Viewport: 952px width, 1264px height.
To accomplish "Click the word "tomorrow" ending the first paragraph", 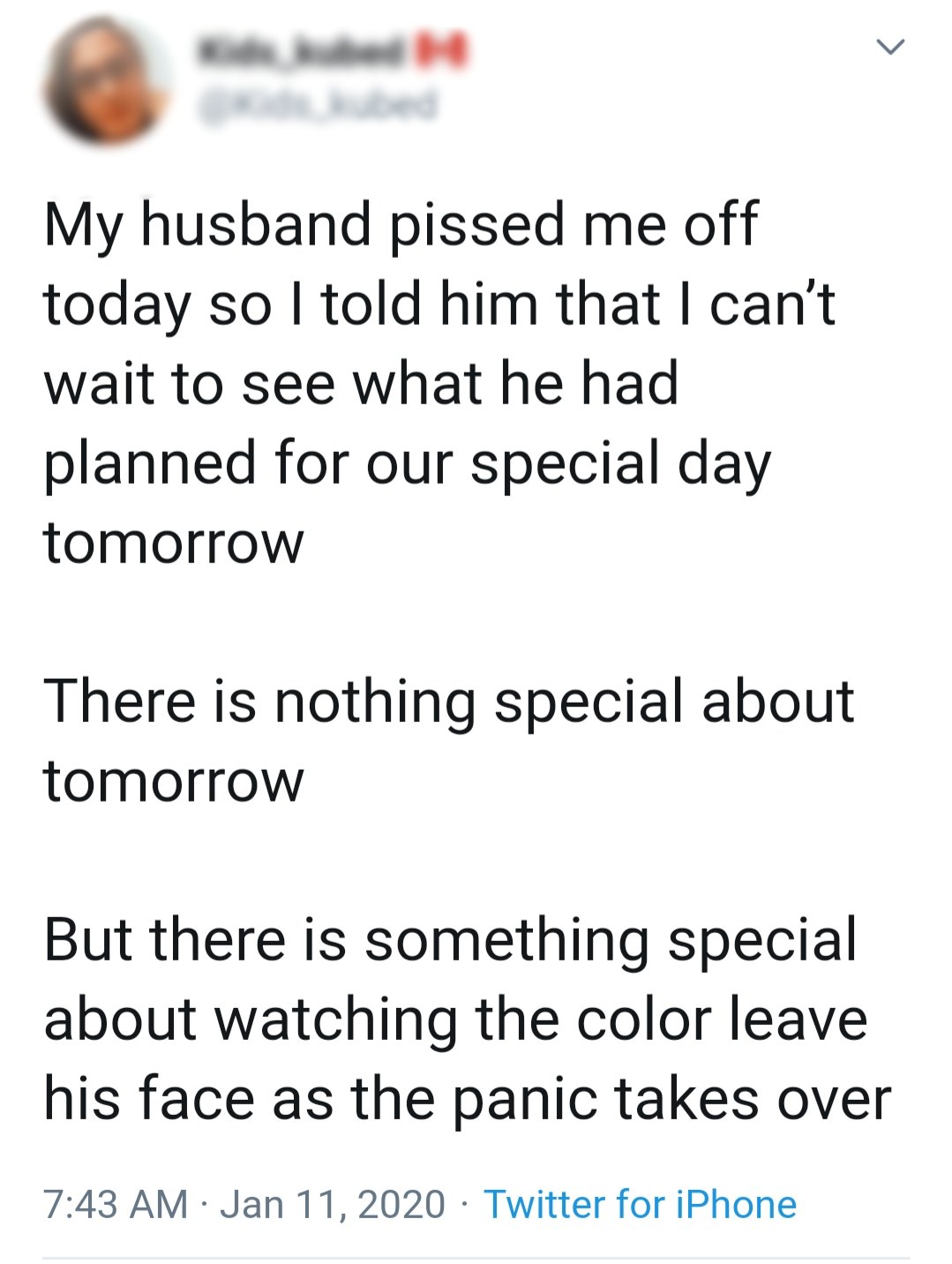I will point(174,543).
